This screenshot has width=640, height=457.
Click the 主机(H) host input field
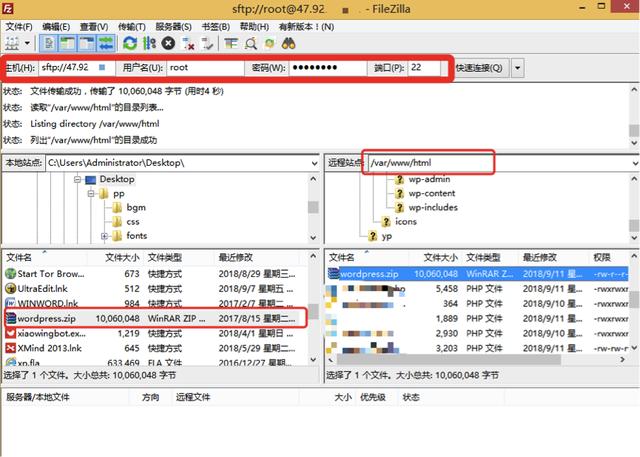coord(77,68)
